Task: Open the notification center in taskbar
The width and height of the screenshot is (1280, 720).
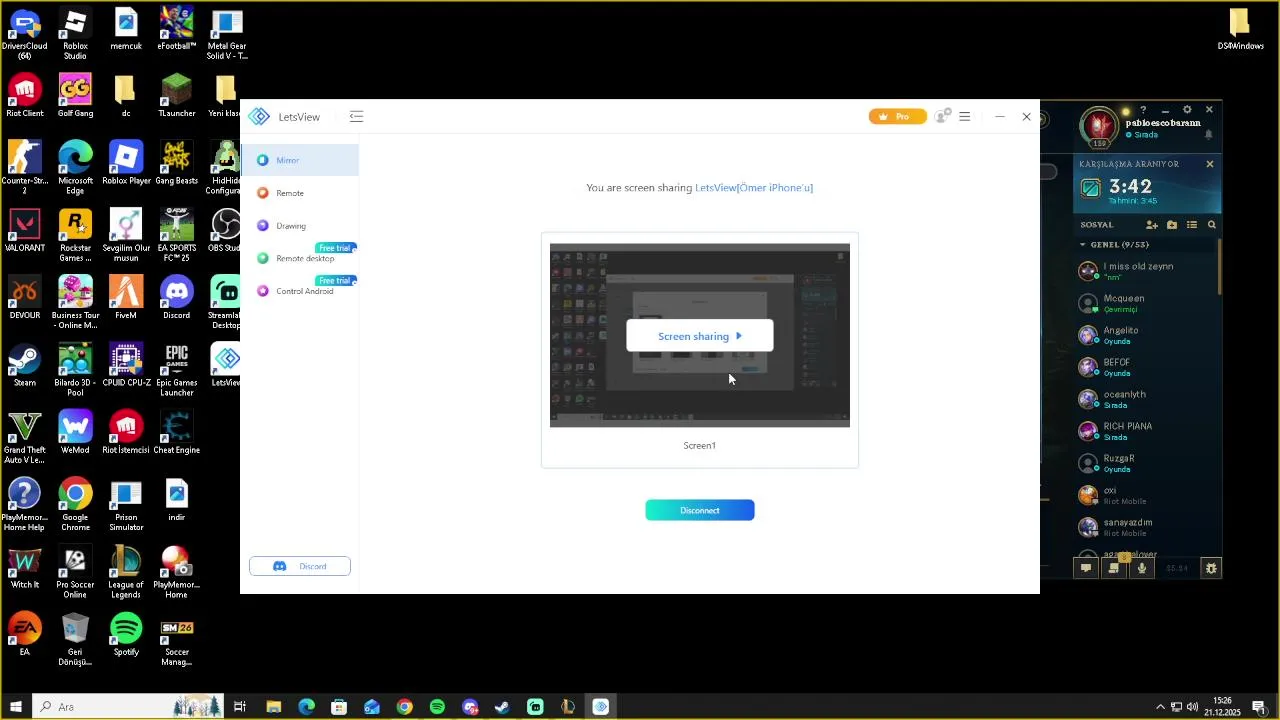Action: click(x=1259, y=707)
